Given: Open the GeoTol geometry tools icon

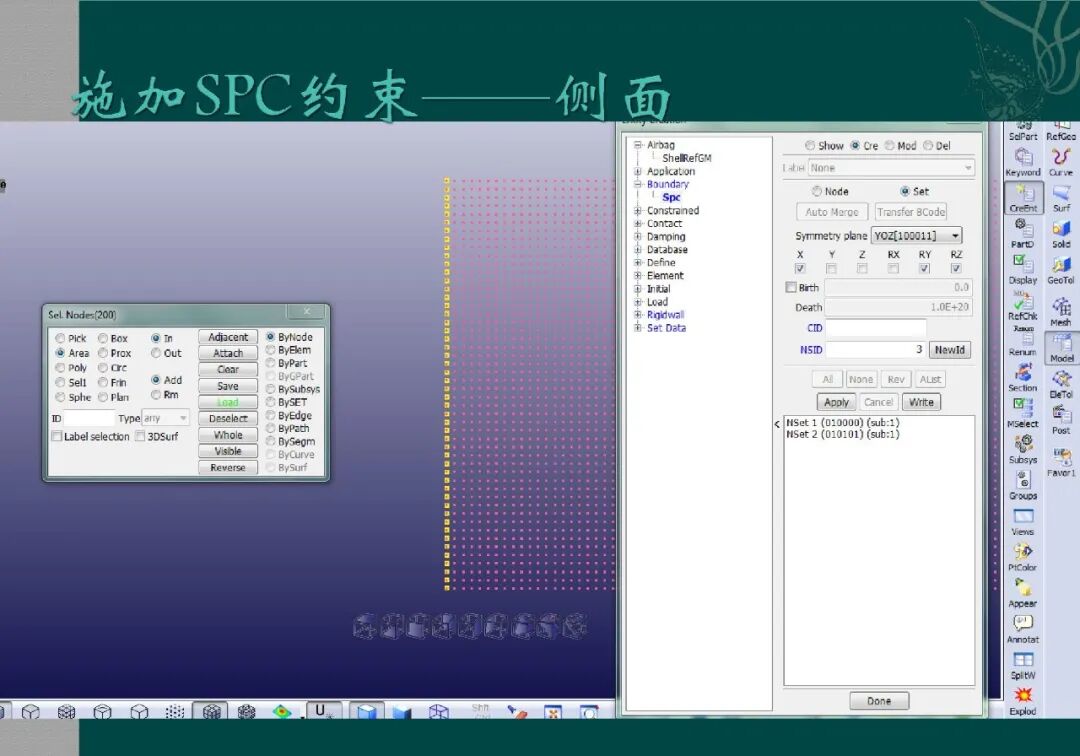Looking at the screenshot, I should (1061, 270).
